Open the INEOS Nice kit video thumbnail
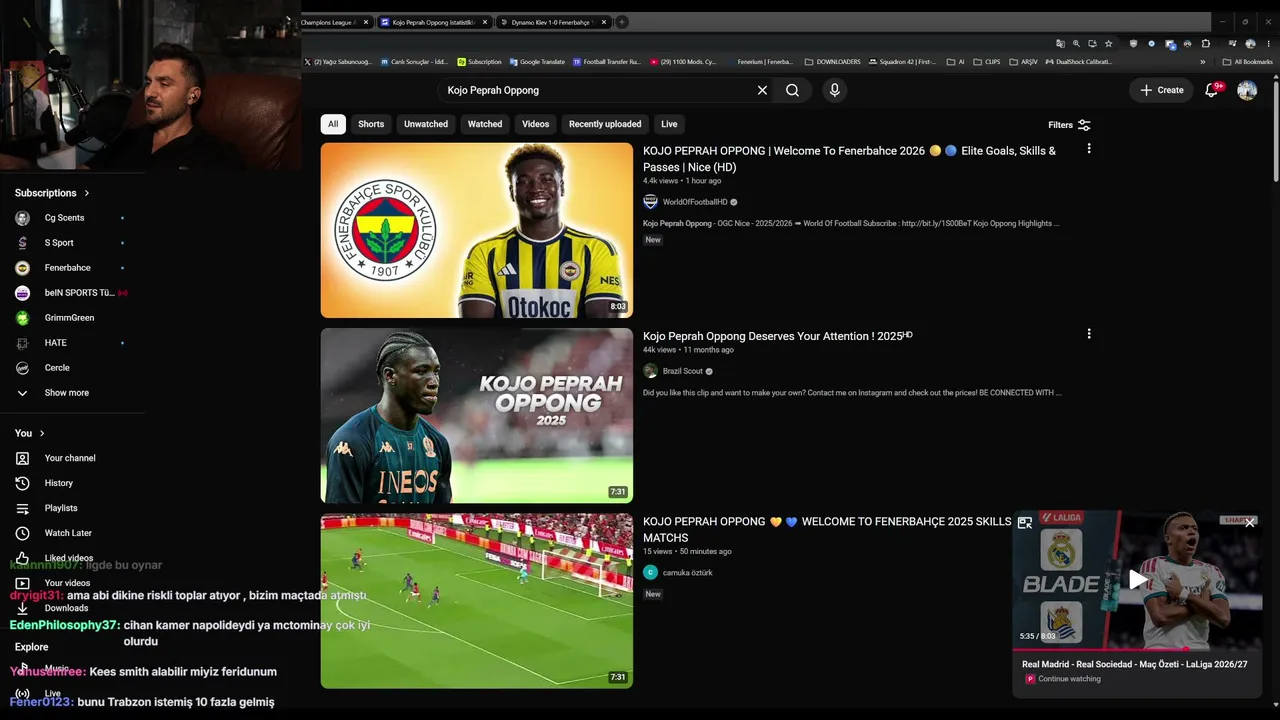Viewport: 1280px width, 720px height. point(477,416)
